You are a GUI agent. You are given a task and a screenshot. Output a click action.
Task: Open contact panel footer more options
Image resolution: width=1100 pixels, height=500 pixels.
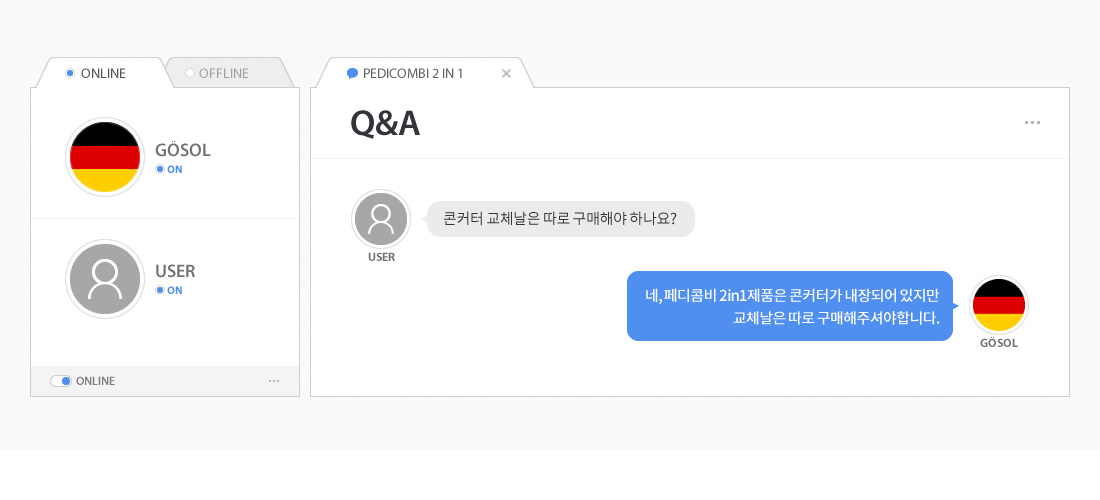coord(274,381)
